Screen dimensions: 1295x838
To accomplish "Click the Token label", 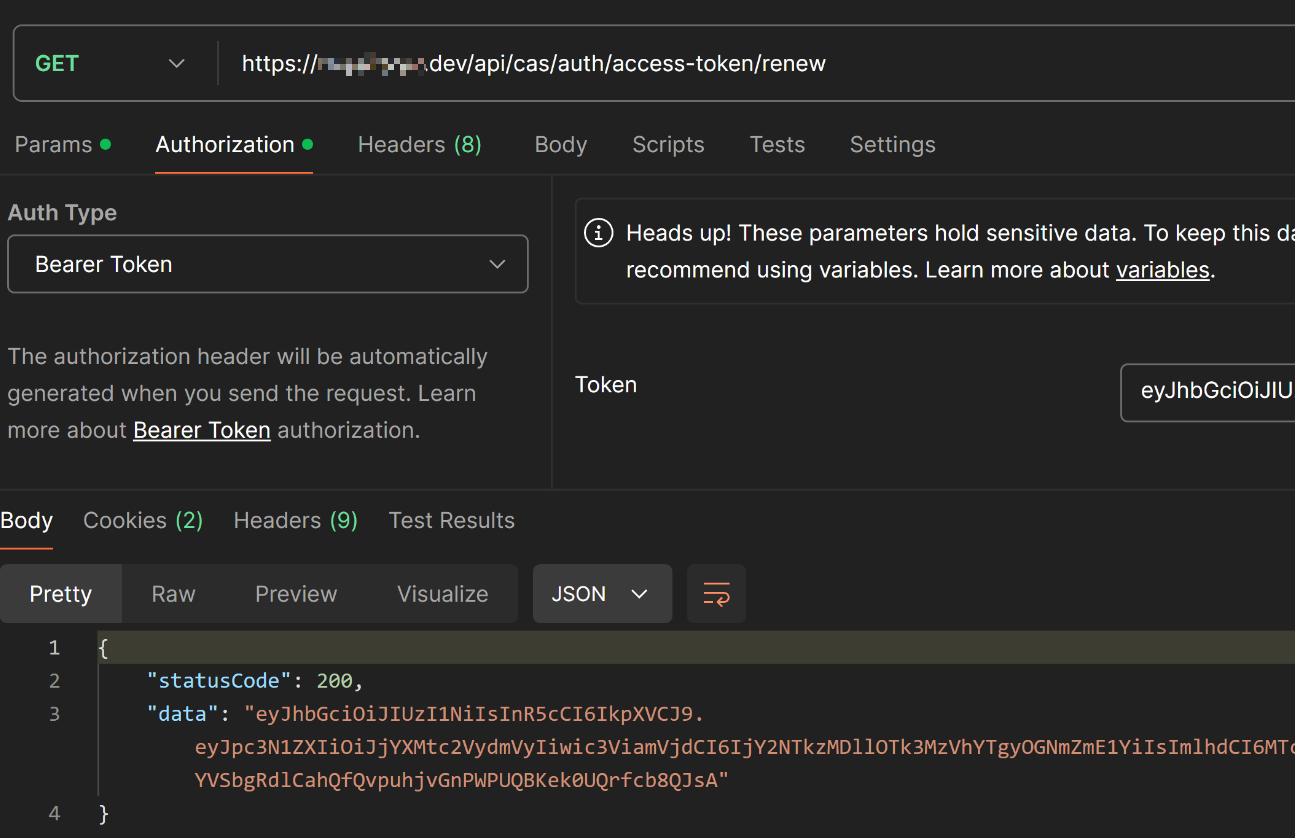I will tap(606, 385).
